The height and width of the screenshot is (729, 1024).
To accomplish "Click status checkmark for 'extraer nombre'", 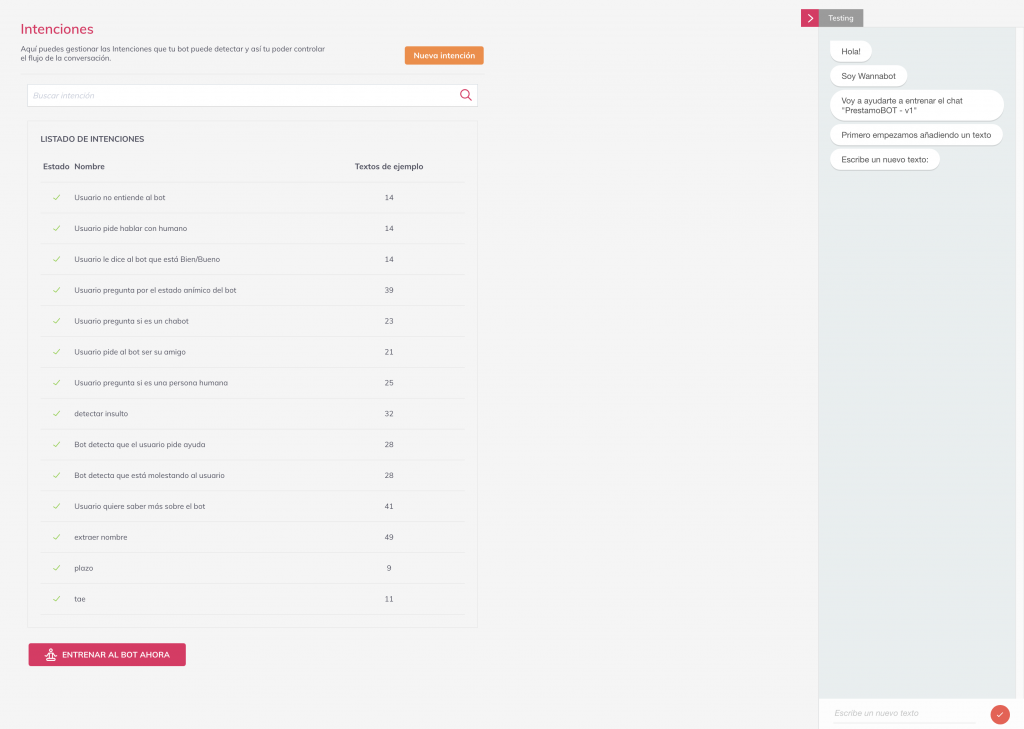I will point(57,537).
